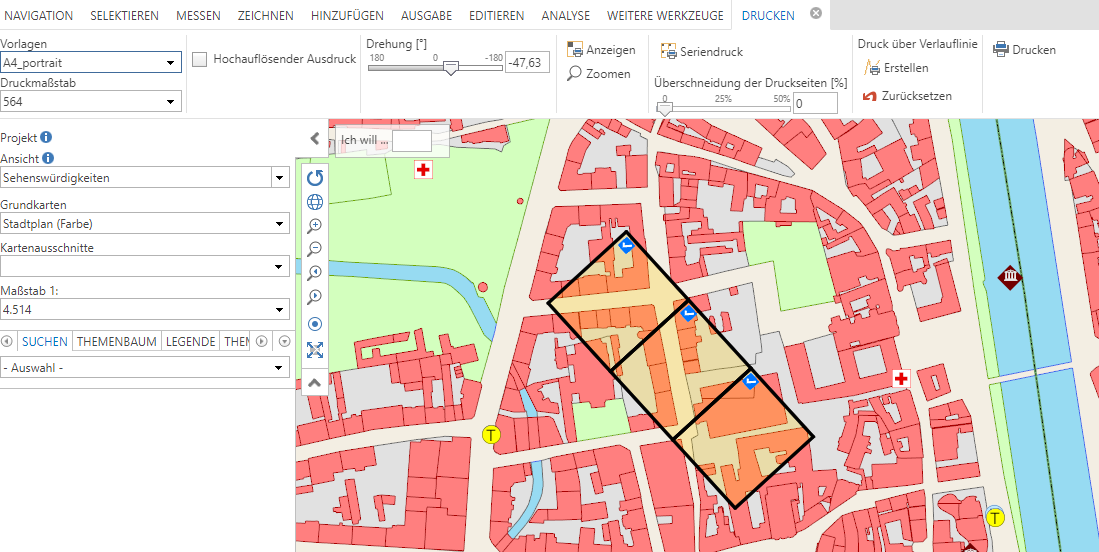1099x552 pixels.
Task: Click the Drehung rotation slider handle
Action: tap(451, 68)
